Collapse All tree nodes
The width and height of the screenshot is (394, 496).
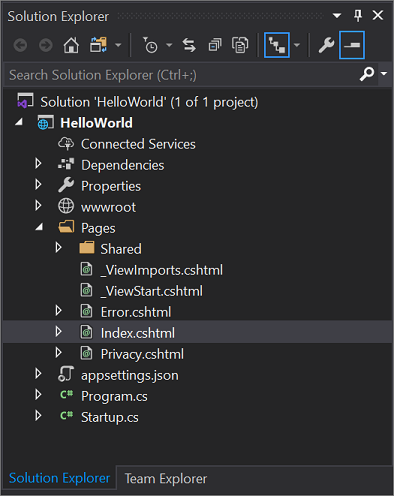pyautogui.click(x=215, y=45)
